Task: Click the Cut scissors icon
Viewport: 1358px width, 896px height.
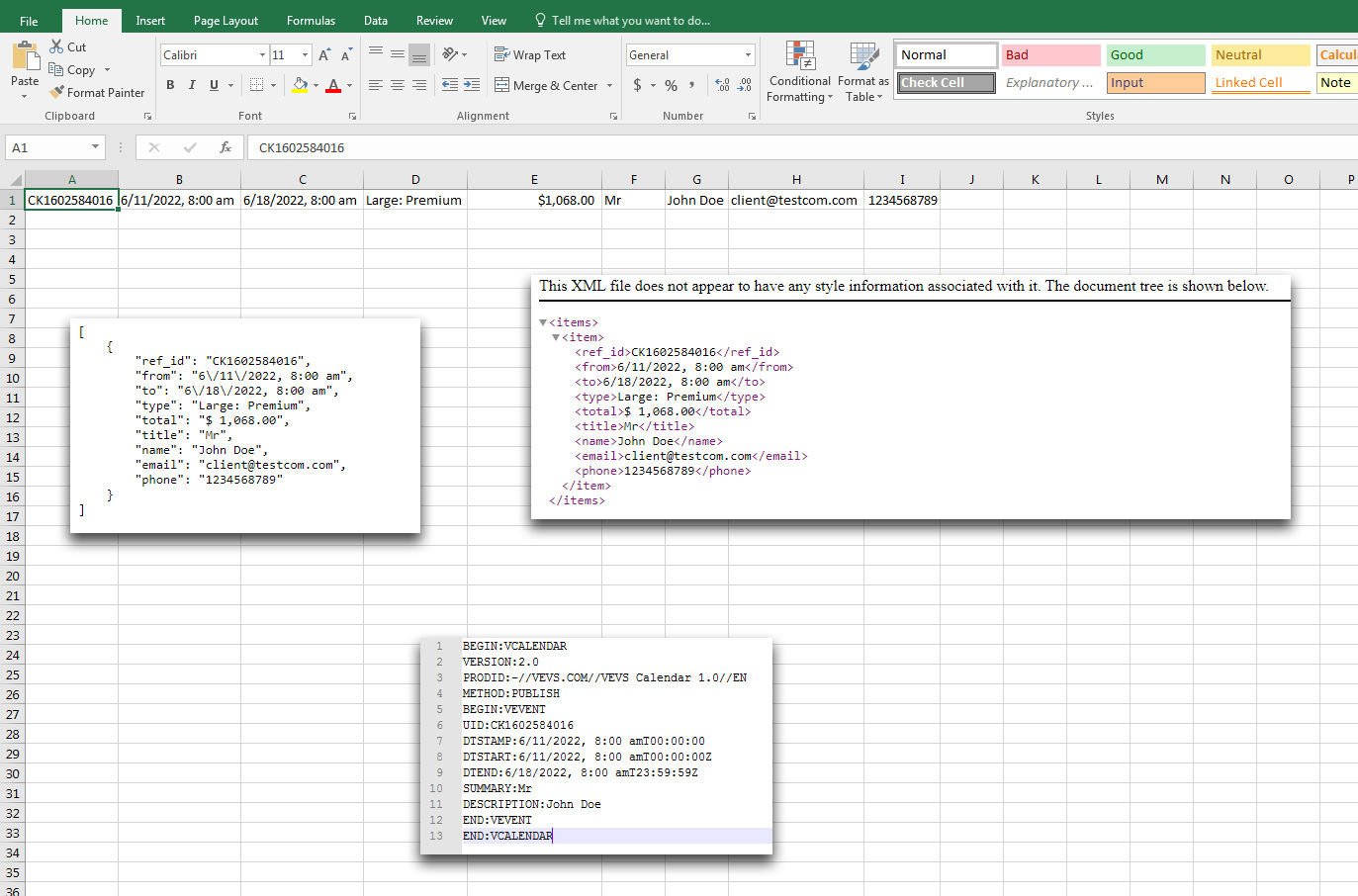Action: tap(57, 46)
